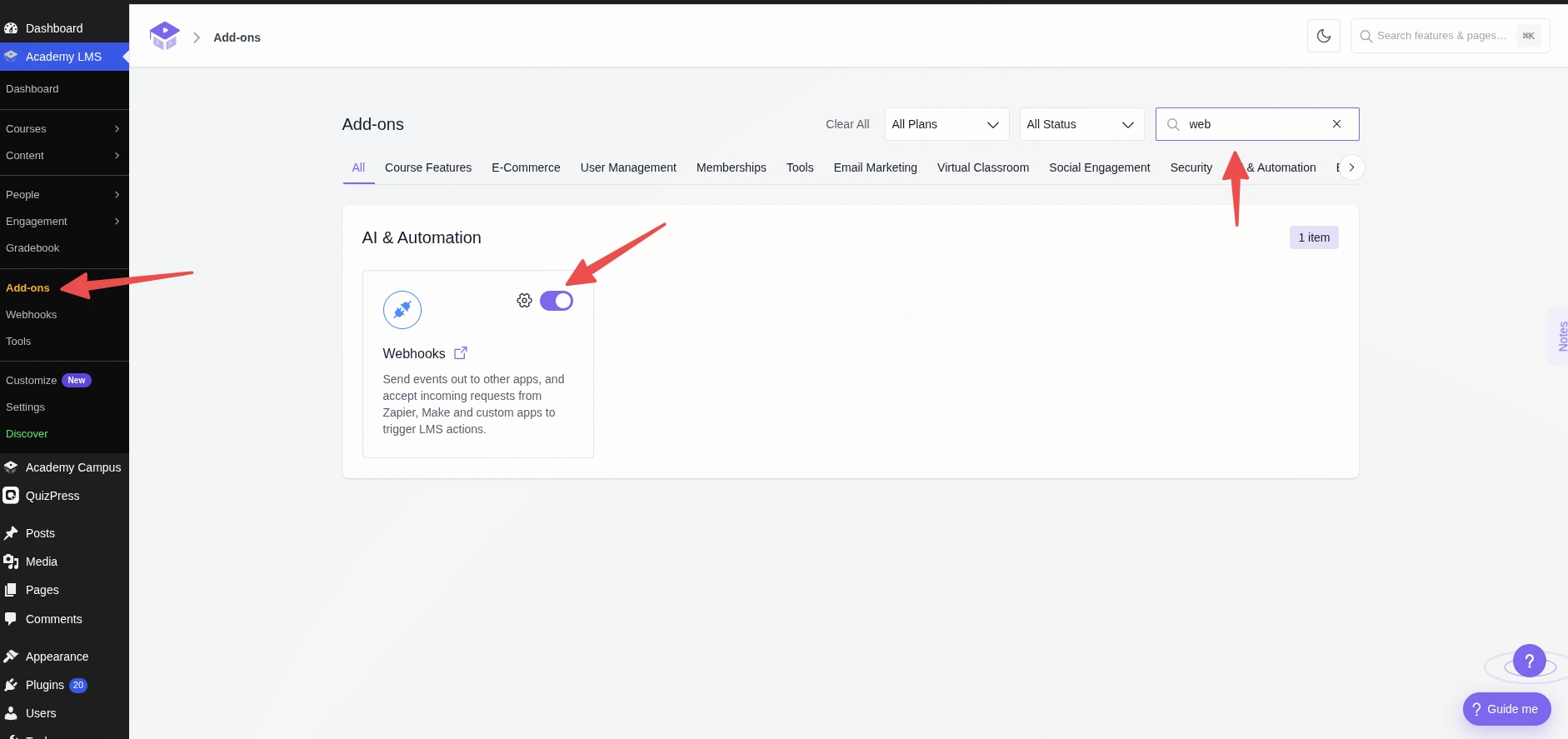Open the Email Marketing tab
Viewport: 1568px width, 739px height.
pyautogui.click(x=876, y=167)
